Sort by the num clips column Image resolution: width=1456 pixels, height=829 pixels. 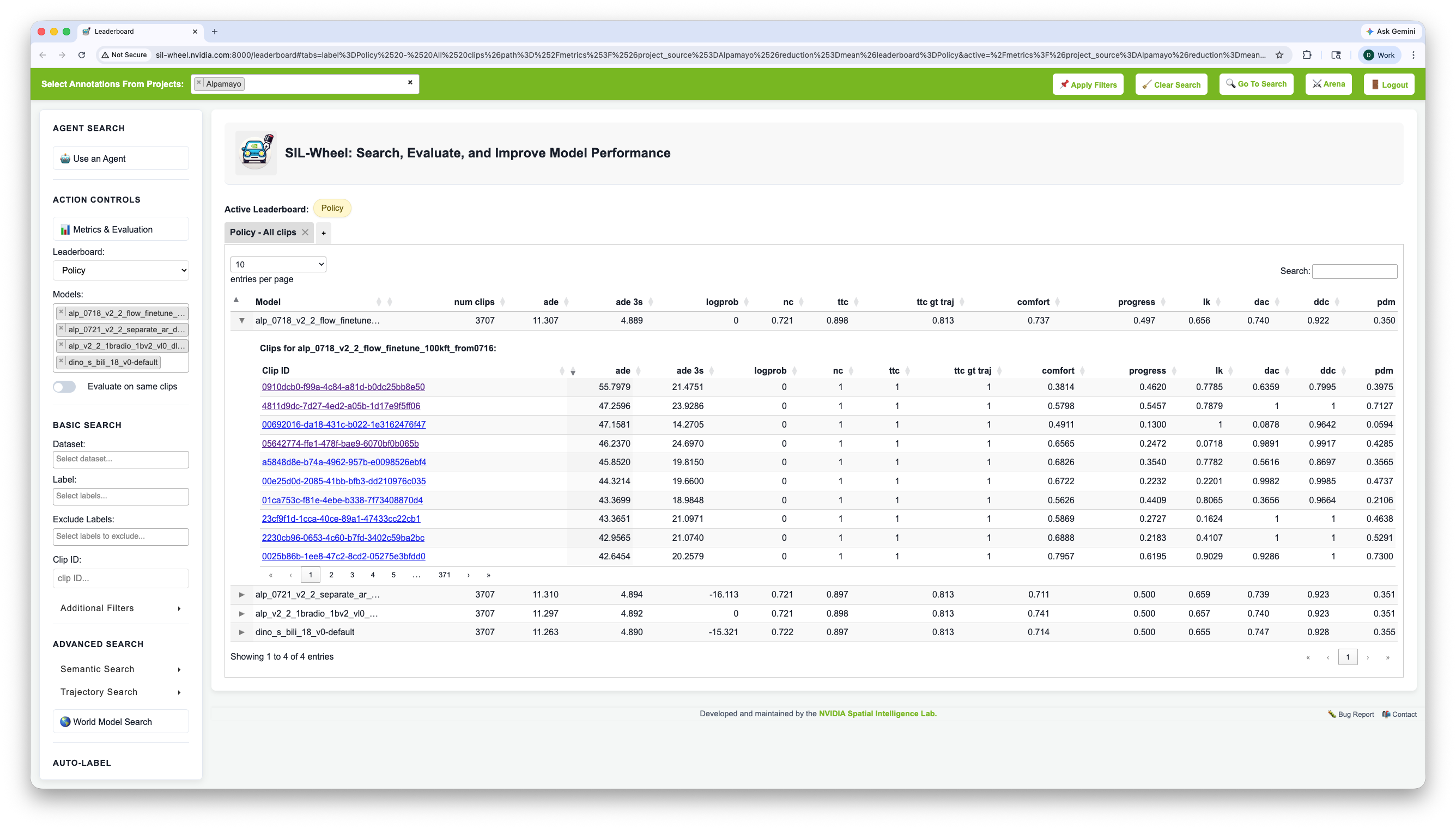[479, 302]
